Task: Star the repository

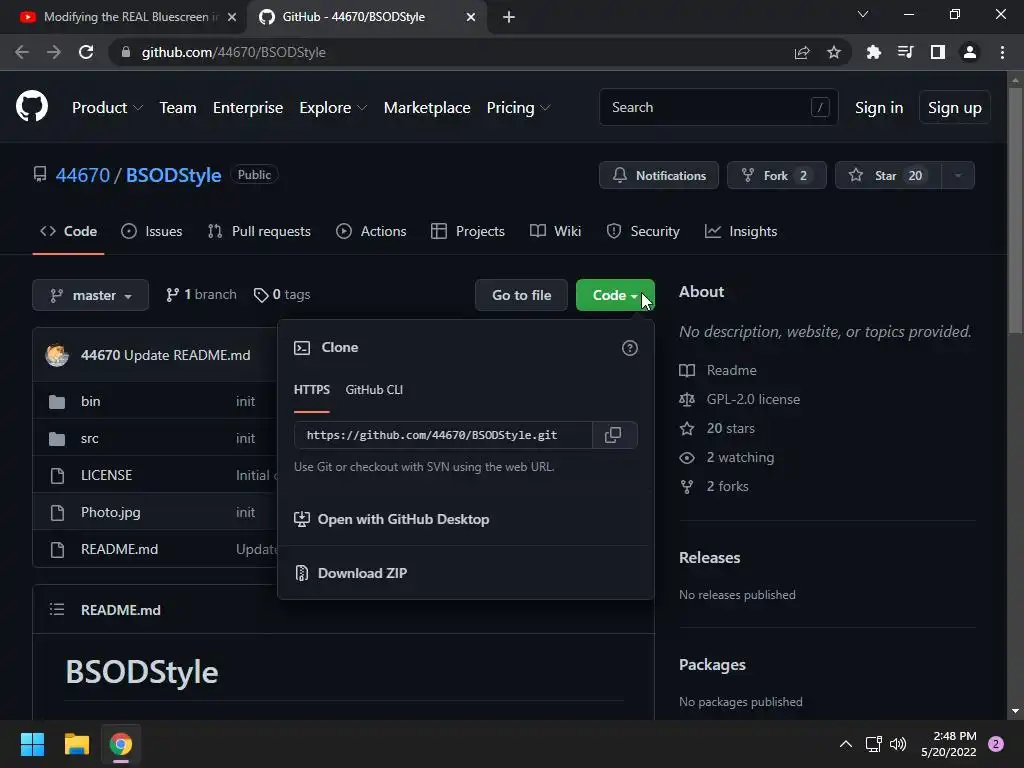Action: (x=888, y=176)
